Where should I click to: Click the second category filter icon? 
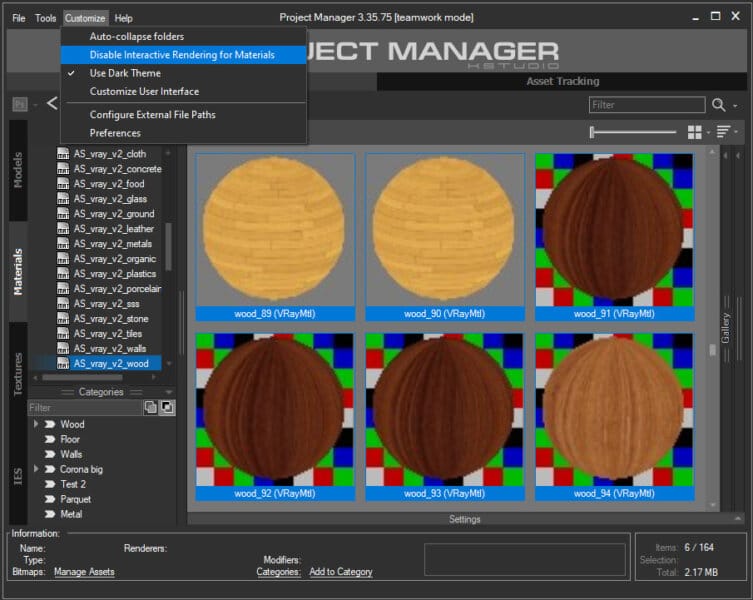click(x=167, y=407)
